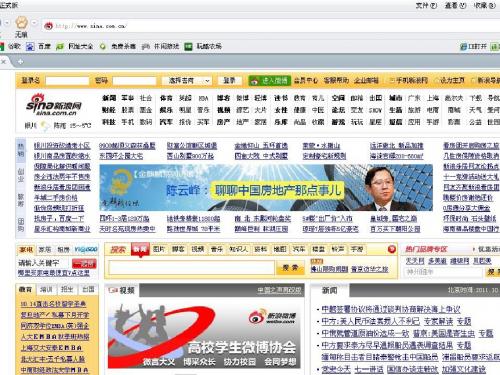Screen dimensions: 500x375
Task: Select the 家居 tab
Action: tap(44, 250)
